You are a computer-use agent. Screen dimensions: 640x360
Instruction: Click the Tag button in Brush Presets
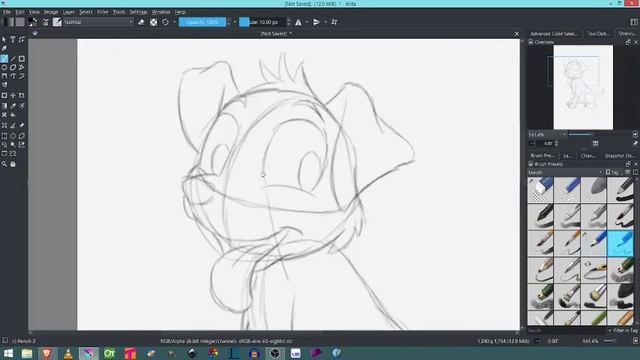(612, 172)
